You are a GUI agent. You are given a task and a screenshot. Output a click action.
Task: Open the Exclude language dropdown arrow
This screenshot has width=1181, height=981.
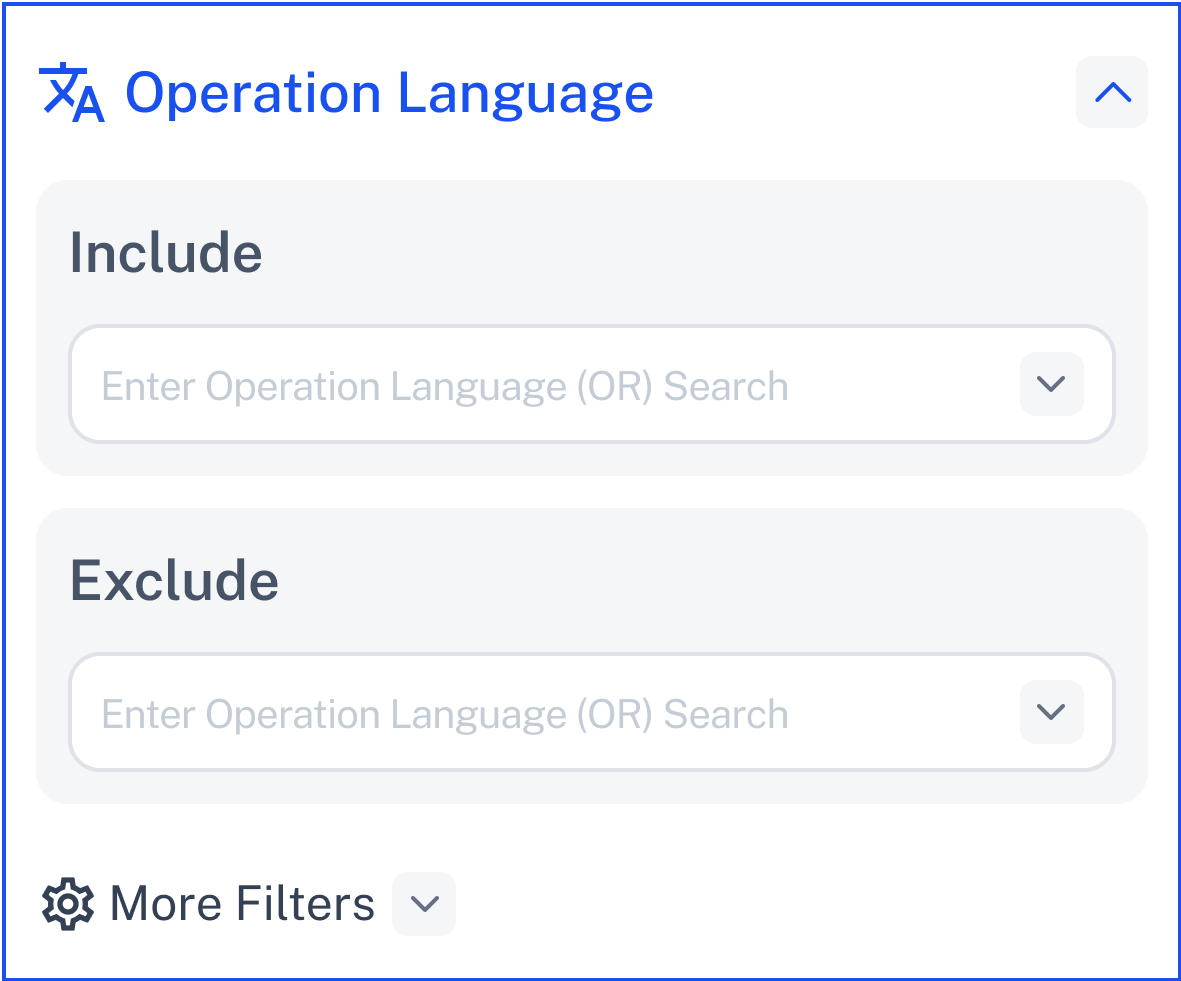point(1051,712)
